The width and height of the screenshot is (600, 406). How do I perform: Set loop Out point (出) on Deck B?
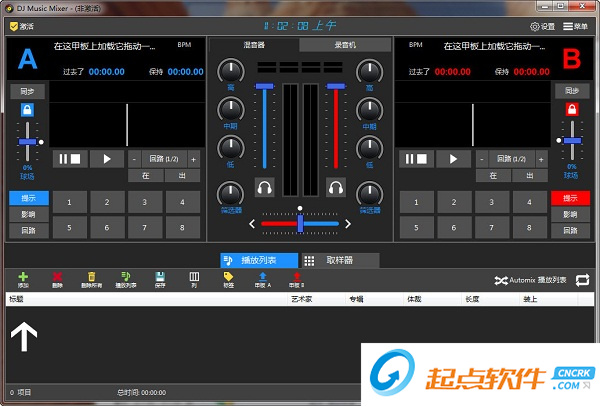point(530,176)
